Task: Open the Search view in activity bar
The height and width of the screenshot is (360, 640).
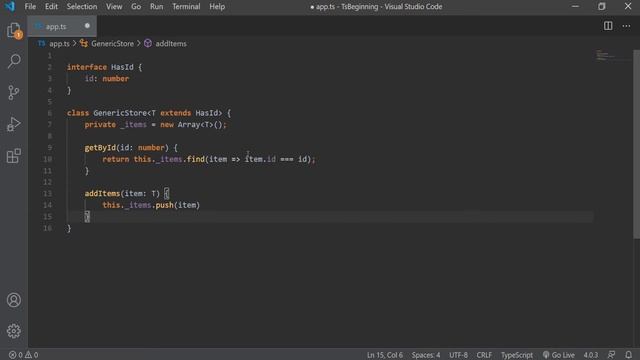Action: tap(14, 61)
